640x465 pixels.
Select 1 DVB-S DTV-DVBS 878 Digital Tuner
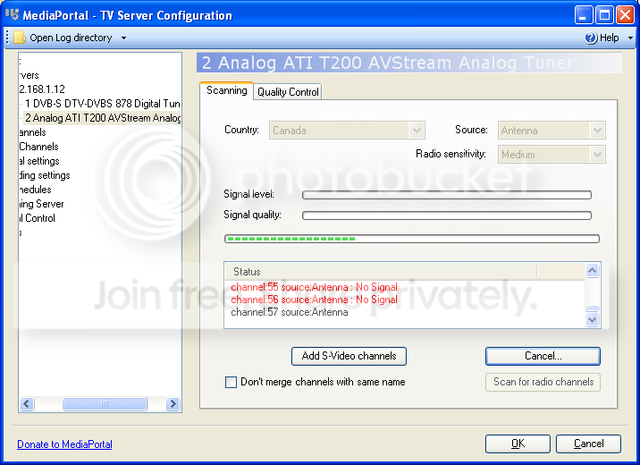(x=102, y=103)
